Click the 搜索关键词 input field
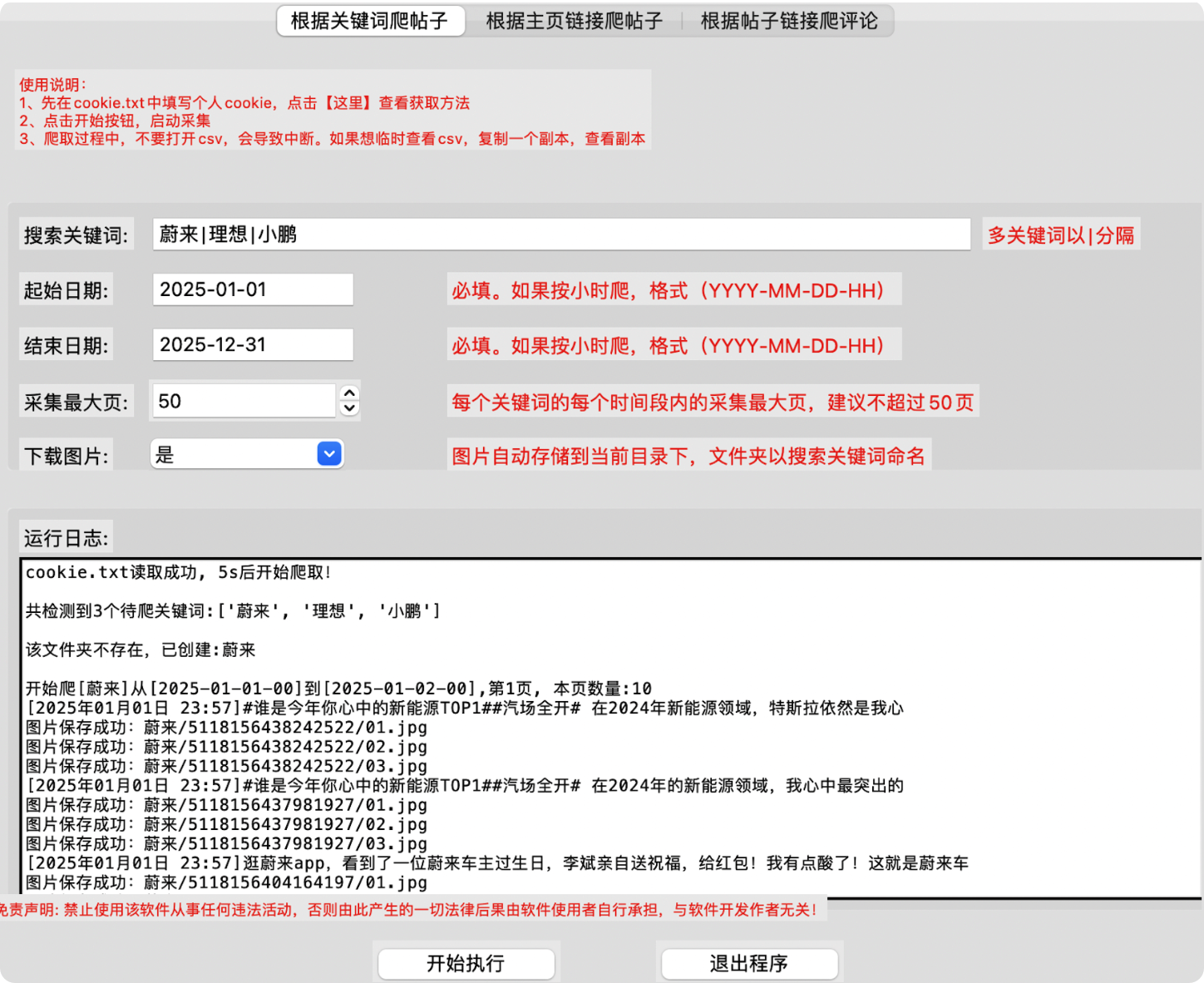Viewport: 1204px width, 983px height. tap(561, 235)
